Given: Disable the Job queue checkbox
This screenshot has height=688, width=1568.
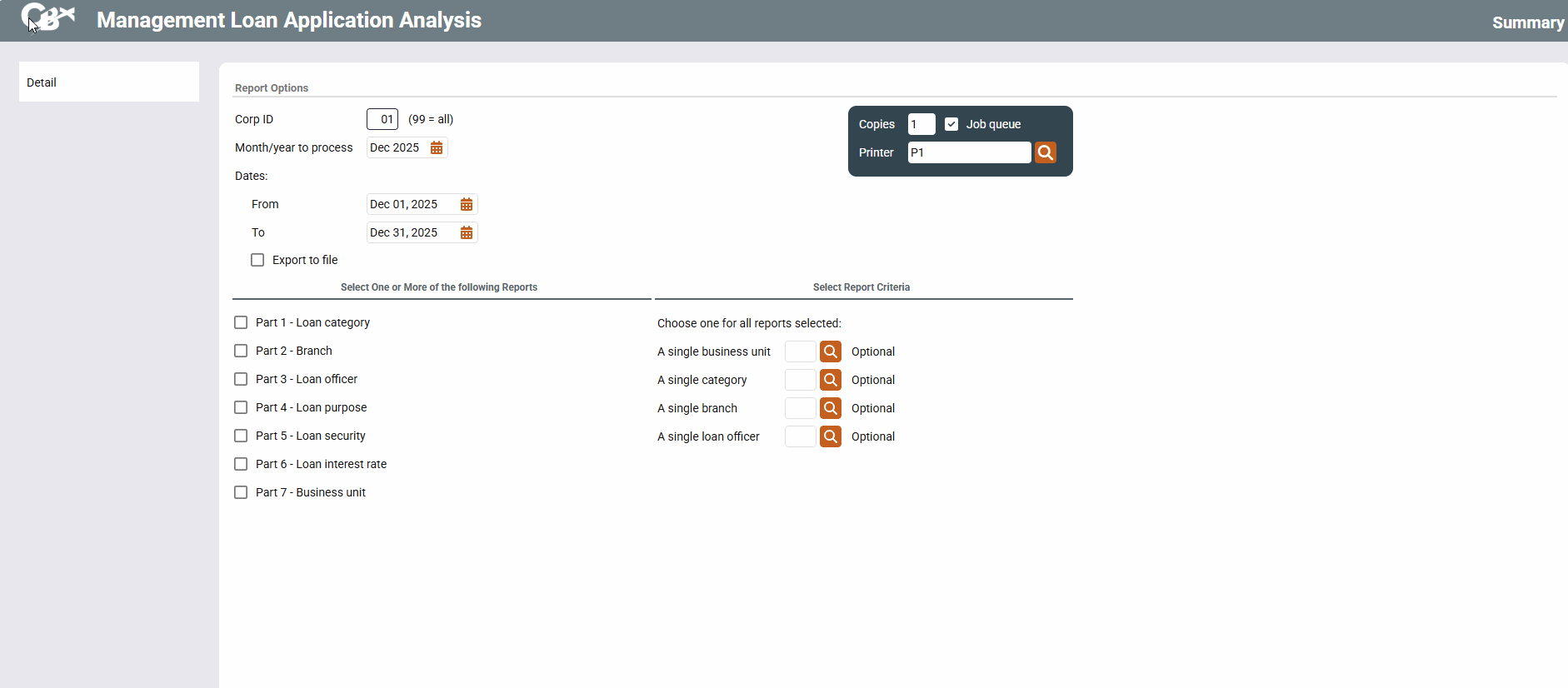Looking at the screenshot, I should point(951,124).
